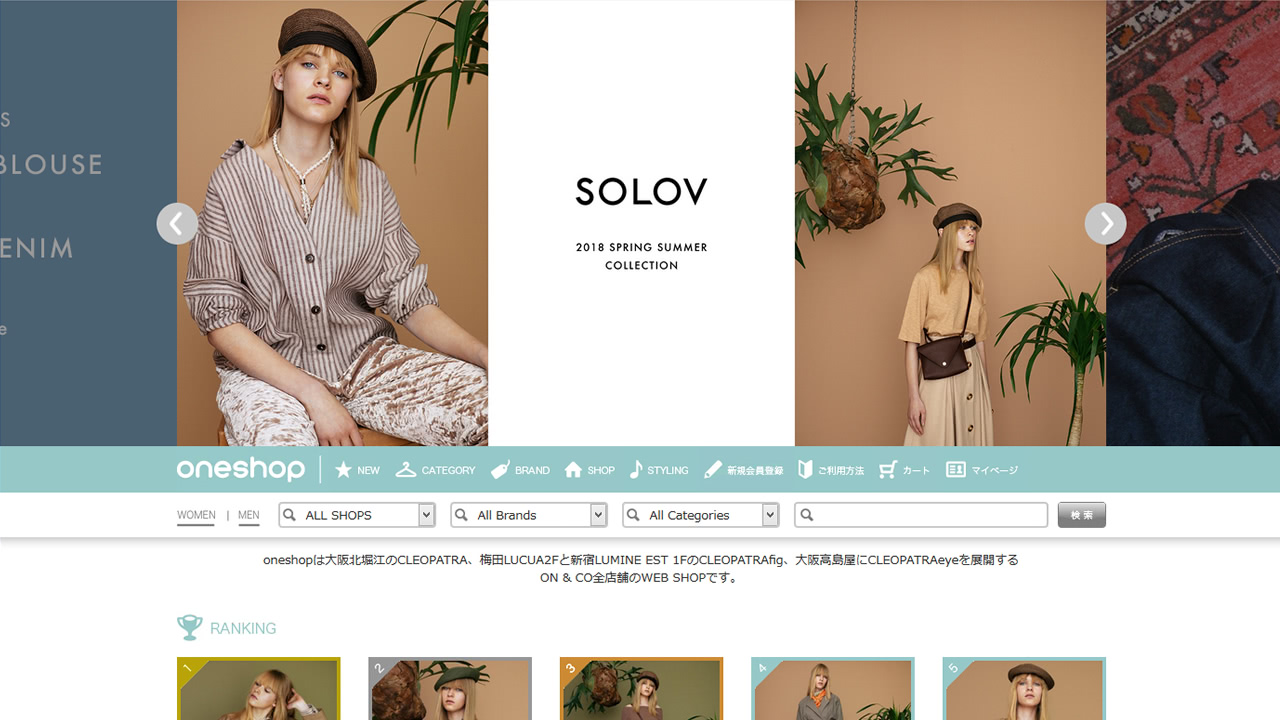
Task: Open the shopping cart icon
Action: [x=888, y=470]
